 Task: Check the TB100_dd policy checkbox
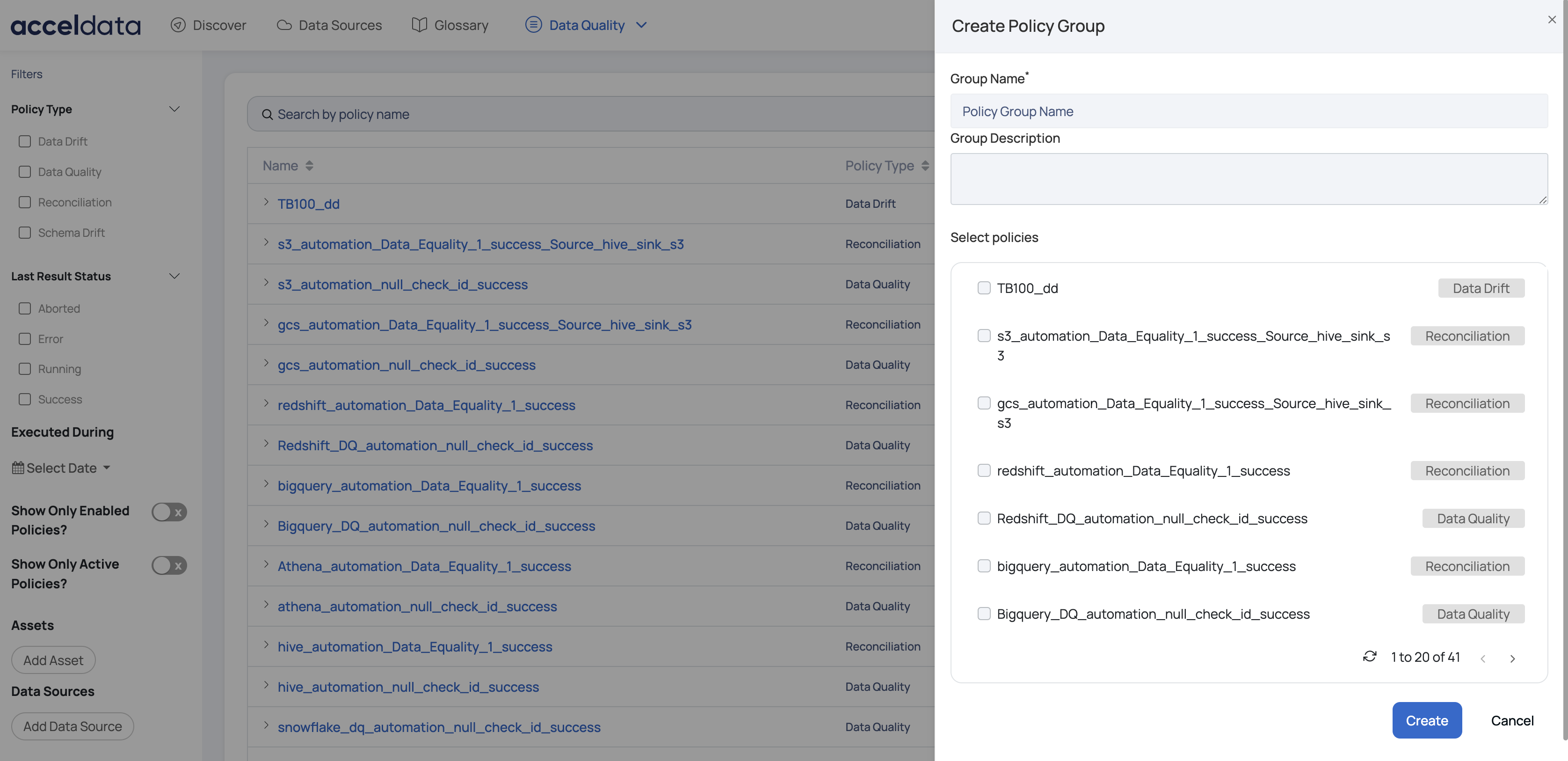984,288
